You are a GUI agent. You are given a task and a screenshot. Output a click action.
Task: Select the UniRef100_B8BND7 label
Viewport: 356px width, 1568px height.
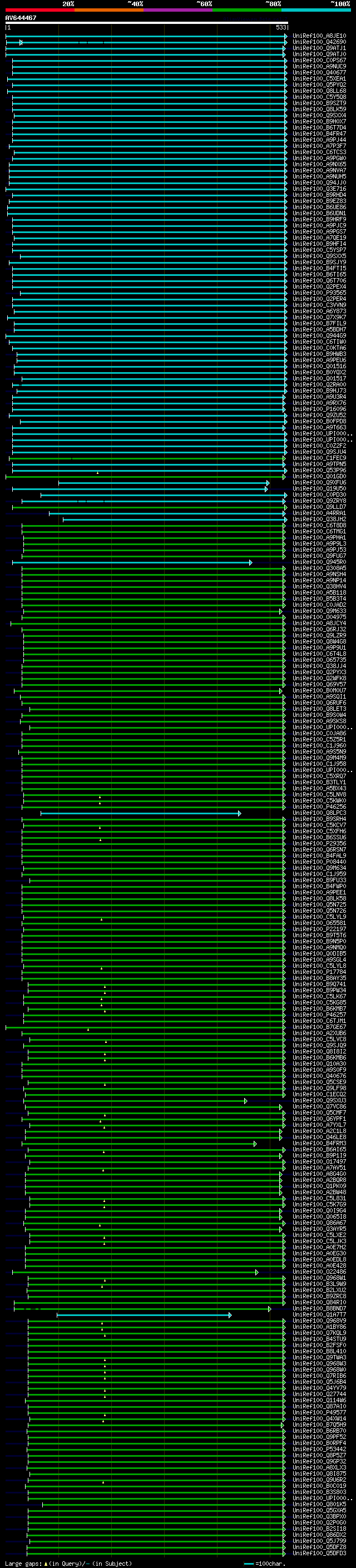click(x=319, y=1309)
